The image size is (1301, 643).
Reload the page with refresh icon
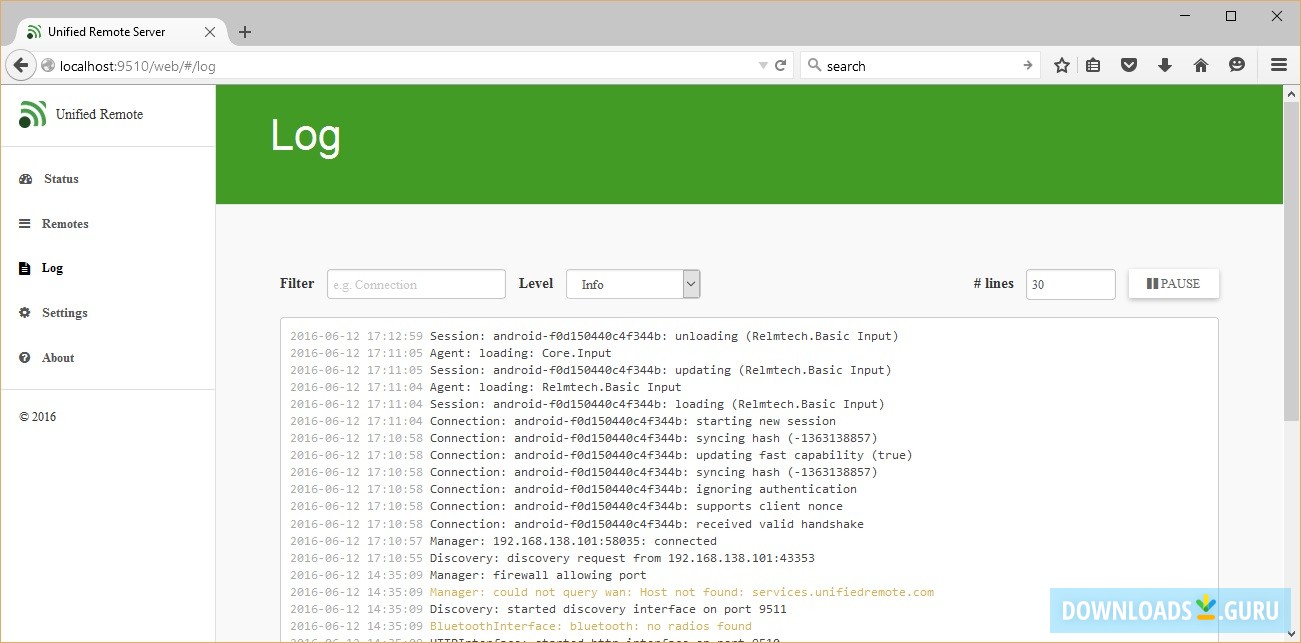tap(781, 64)
